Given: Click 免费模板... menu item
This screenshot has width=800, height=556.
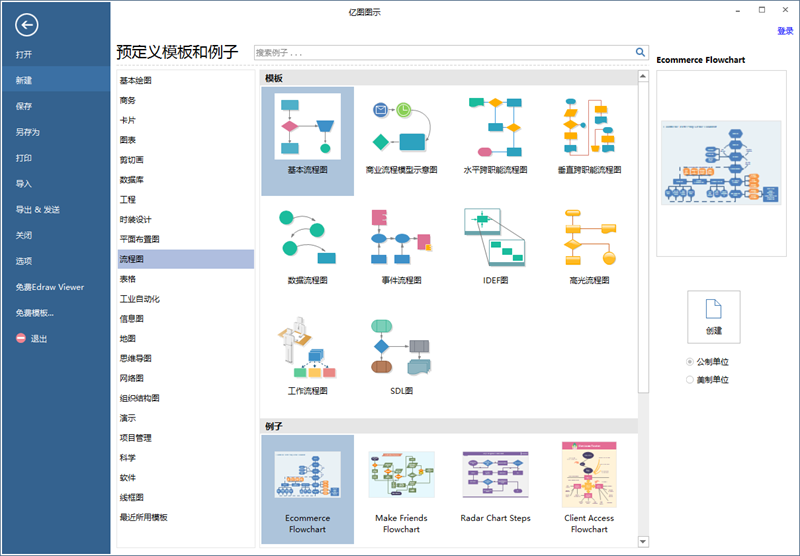Looking at the screenshot, I should [x=35, y=313].
